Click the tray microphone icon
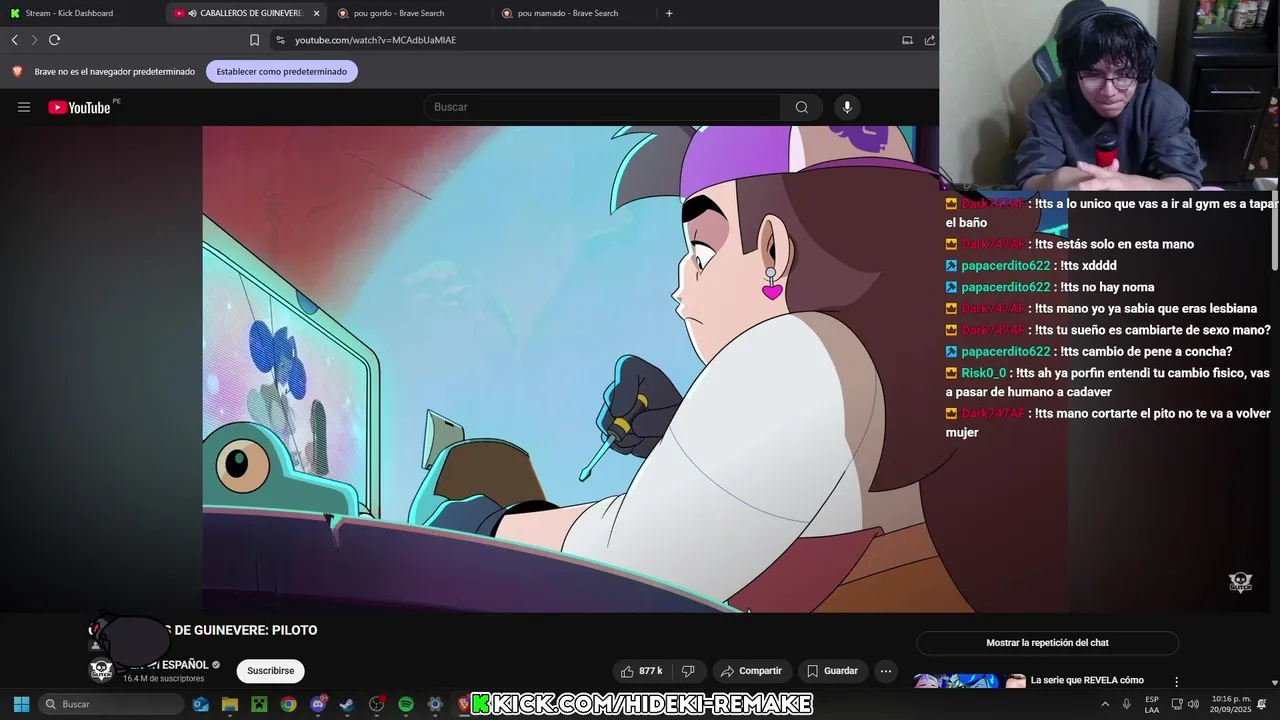 point(1126,704)
